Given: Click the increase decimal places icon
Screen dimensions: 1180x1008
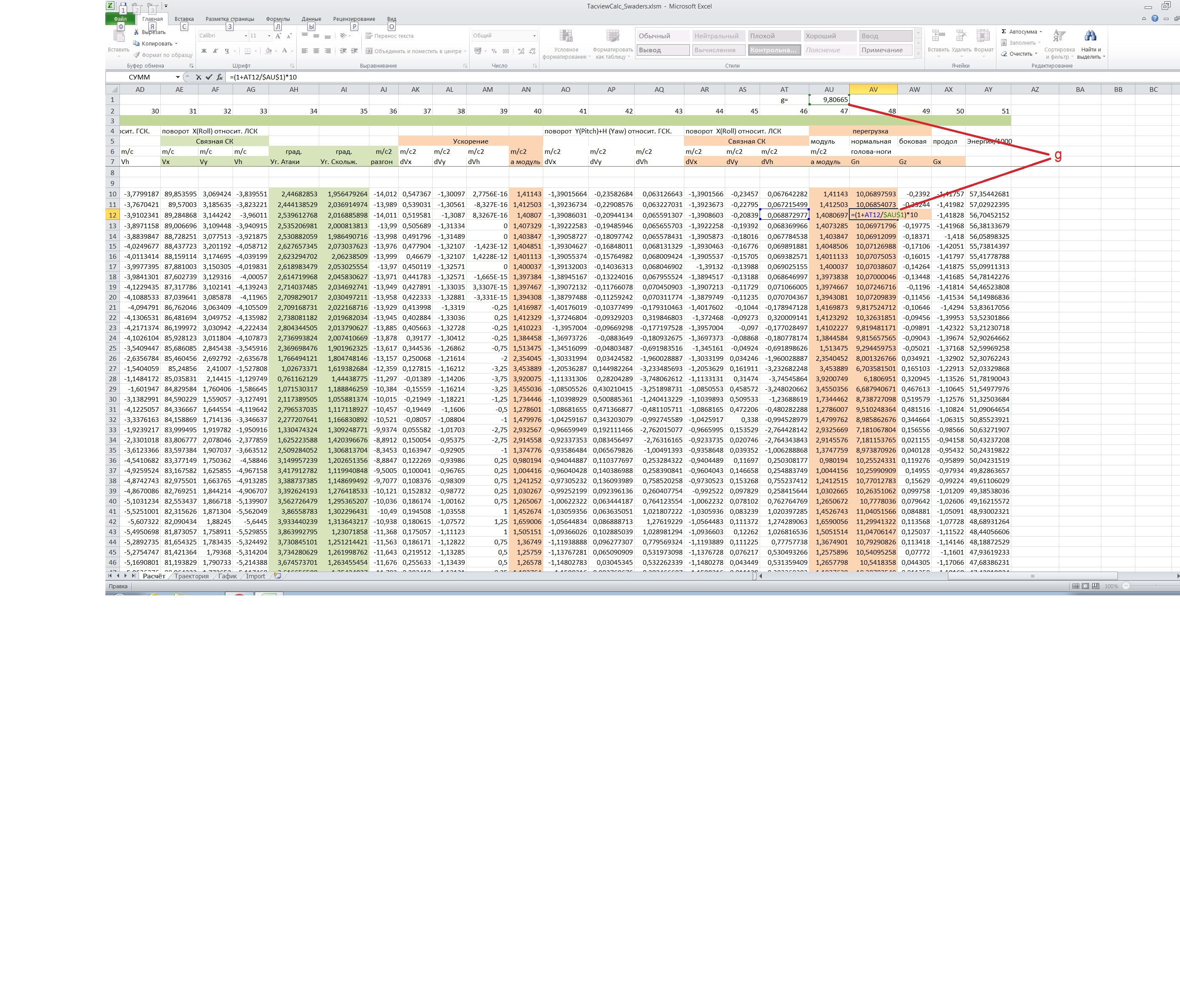Looking at the screenshot, I should [521, 51].
